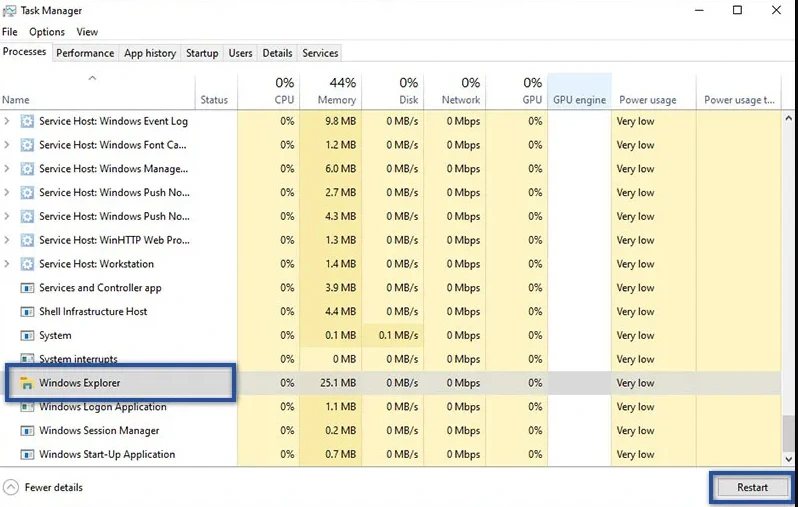Image resolution: width=798 pixels, height=507 pixels.
Task: Sort by GPU engine column
Action: [x=580, y=92]
